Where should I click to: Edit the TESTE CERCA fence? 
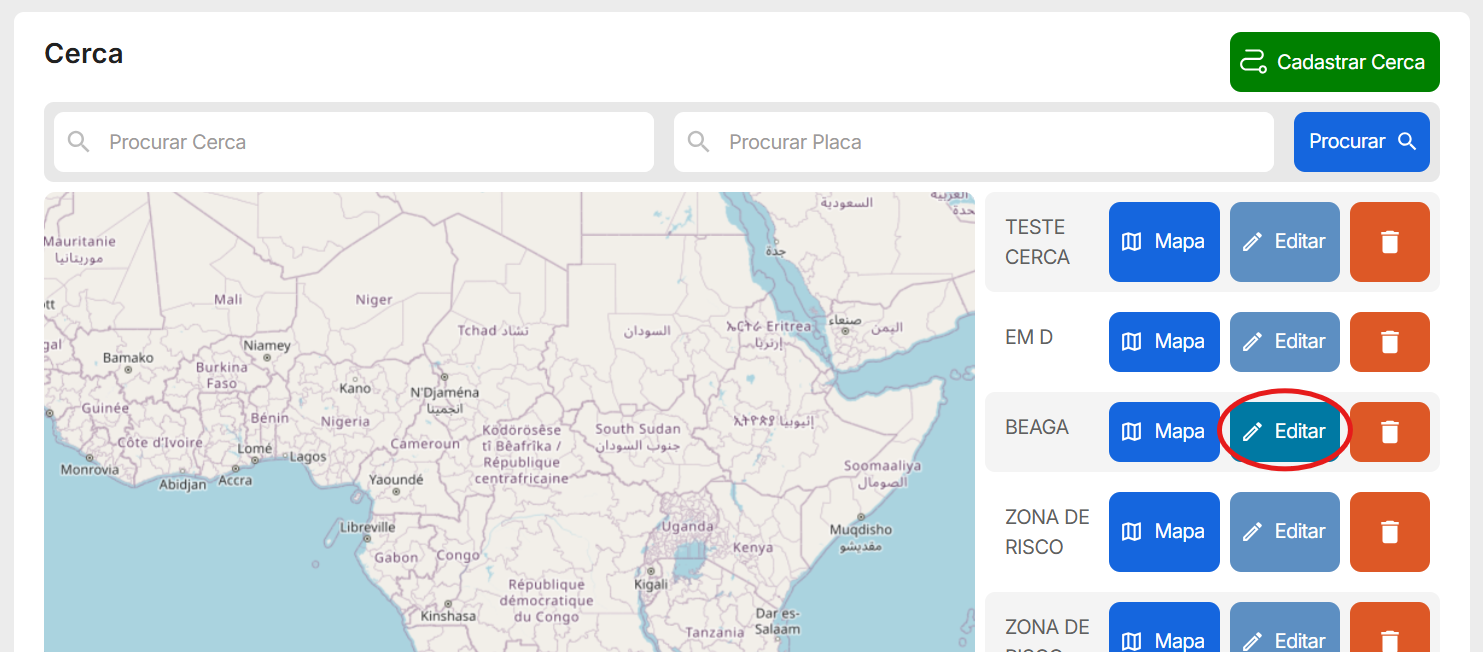point(1284,242)
